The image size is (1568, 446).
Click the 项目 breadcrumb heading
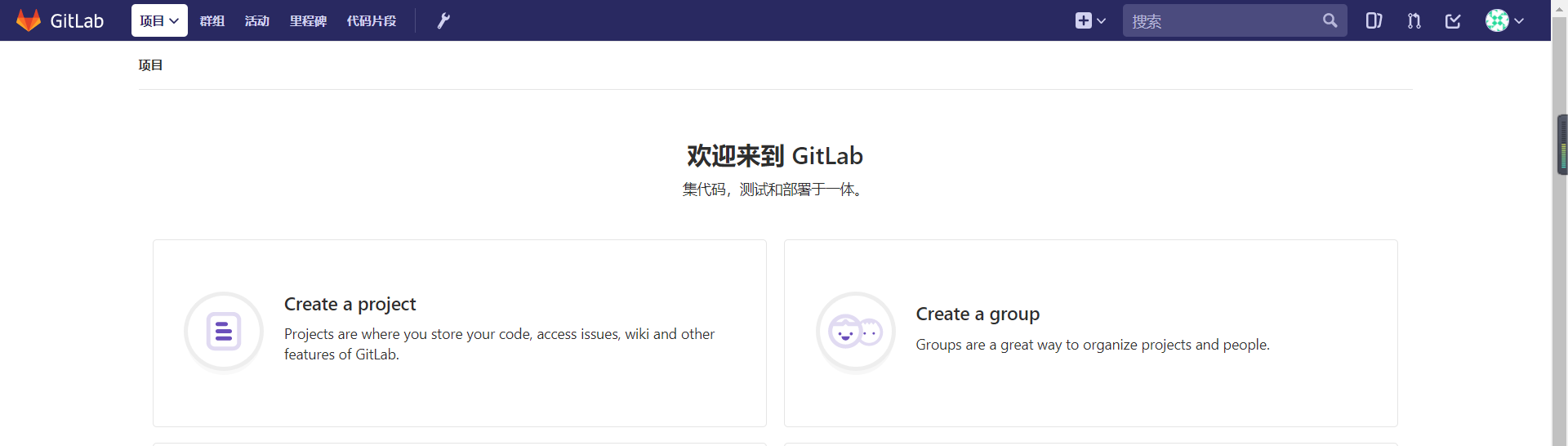[x=150, y=65]
